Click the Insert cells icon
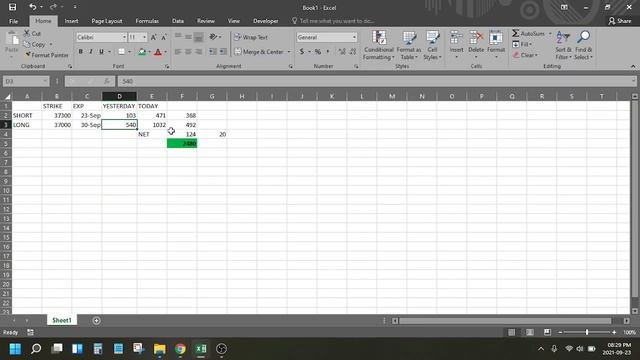This screenshot has height=360, width=640. coord(456,38)
